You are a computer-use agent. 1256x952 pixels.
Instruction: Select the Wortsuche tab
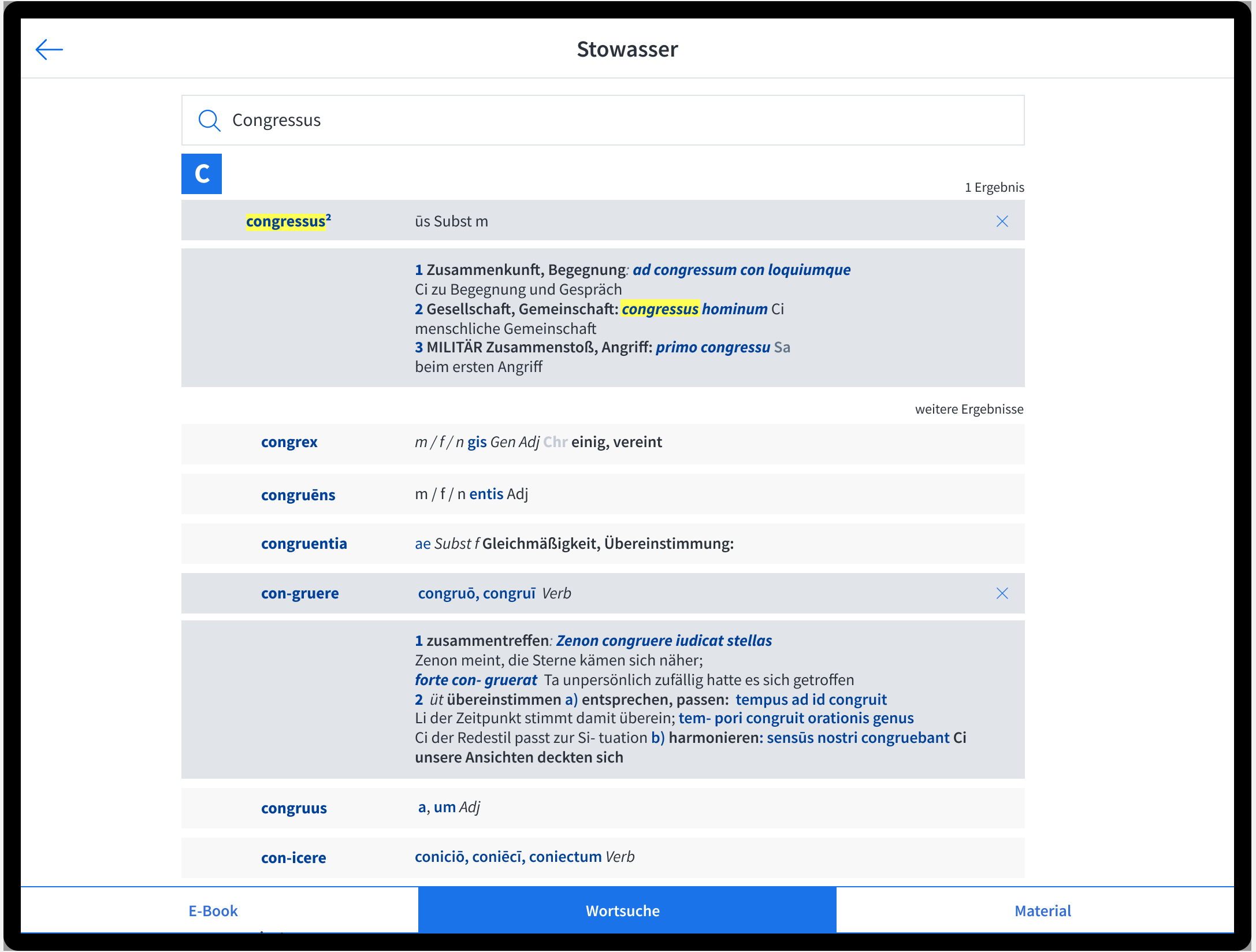(x=627, y=910)
